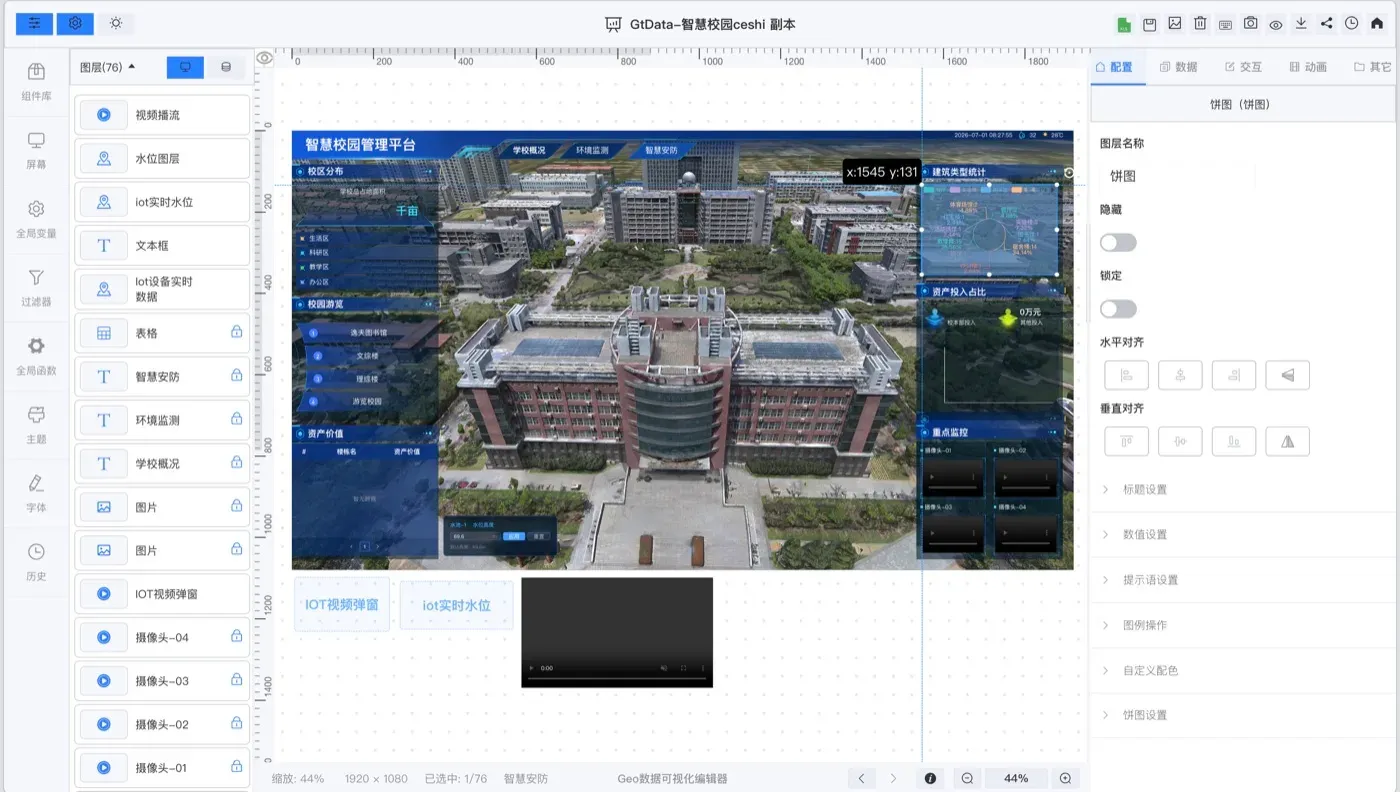This screenshot has width=1400, height=792.
Task: Click the zoom in magnifier button
Action: click(1065, 778)
